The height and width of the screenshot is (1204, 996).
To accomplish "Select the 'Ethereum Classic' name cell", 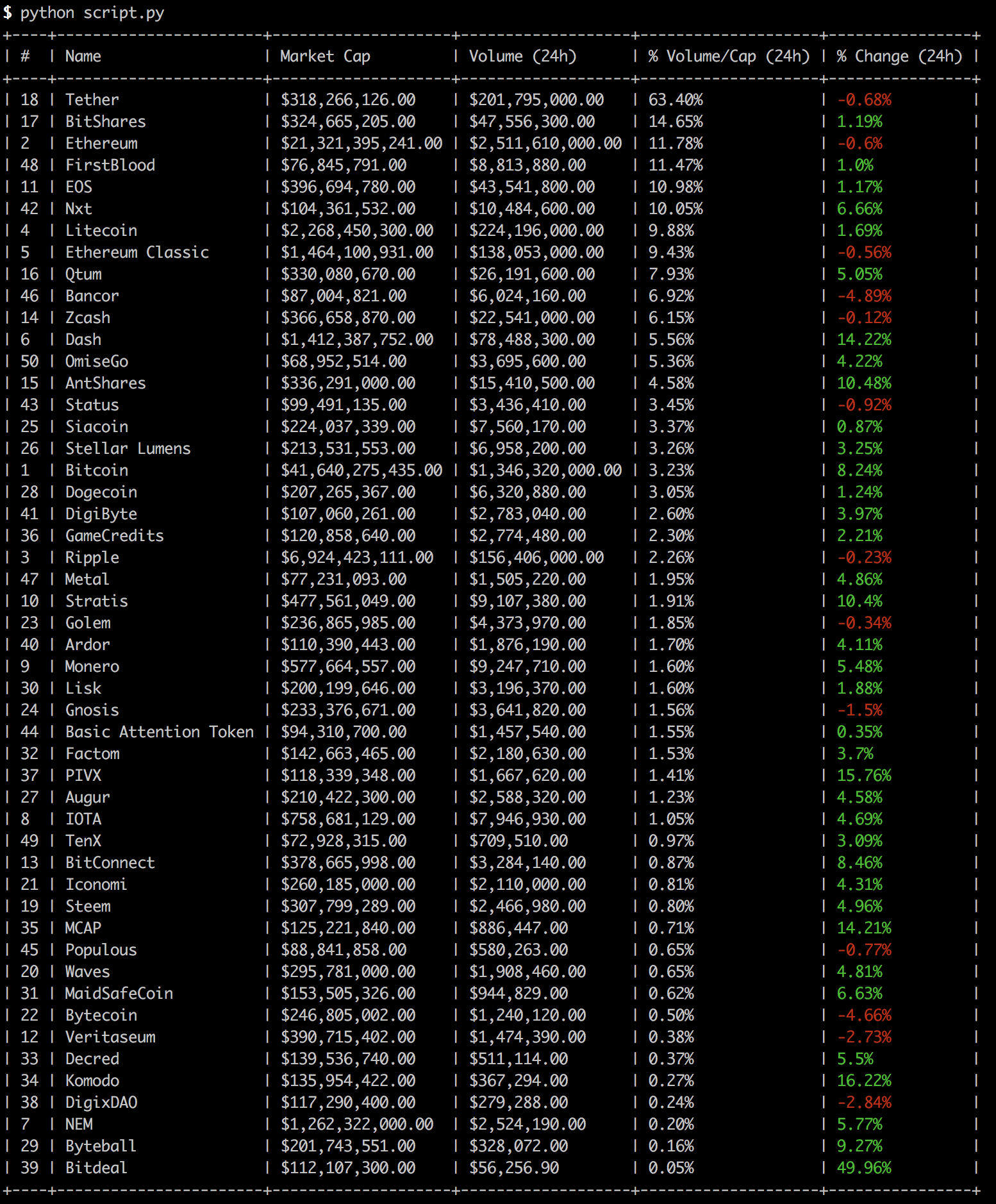I will pos(137,253).
